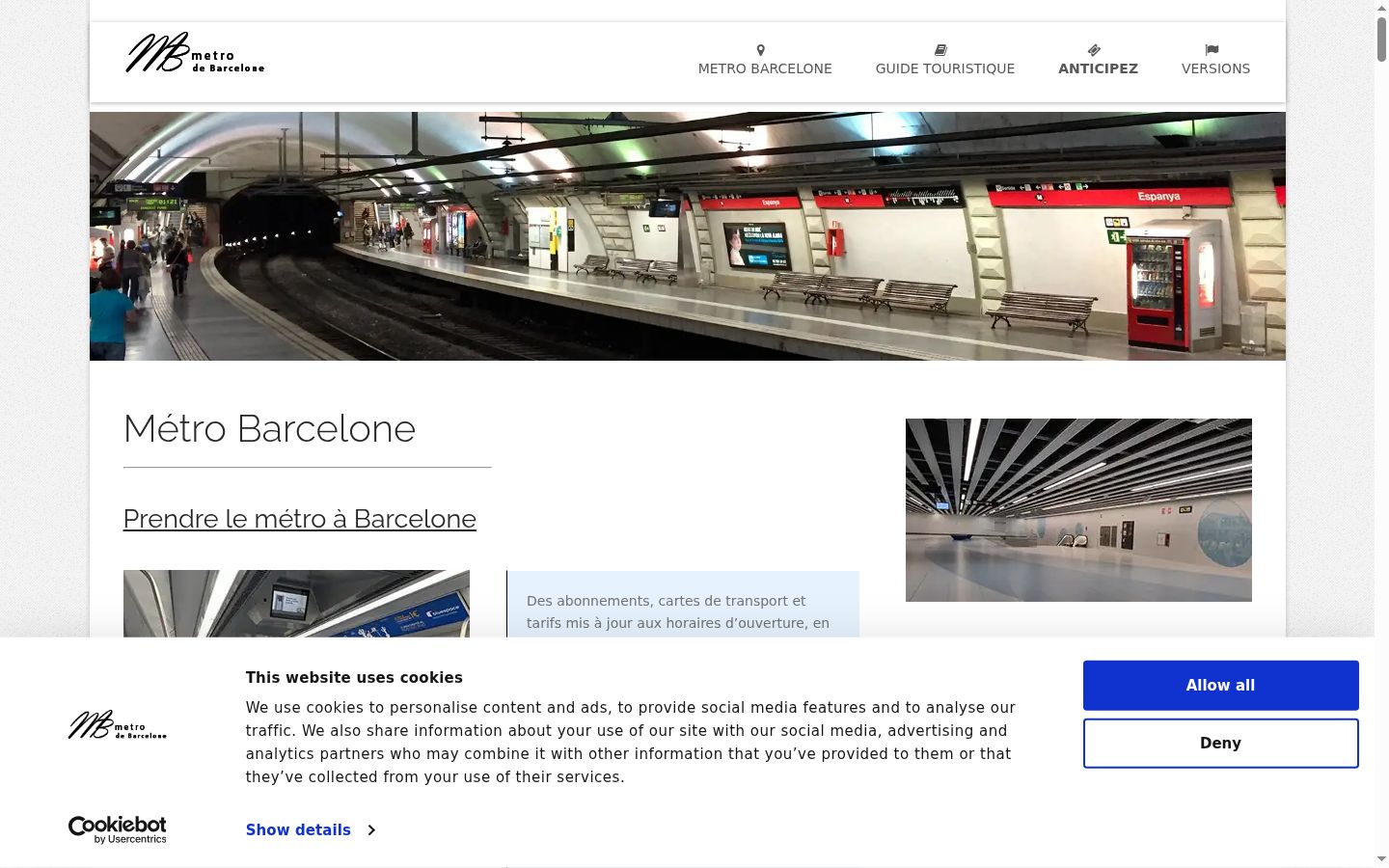Click the page vertical scrollbar thumb
1389x868 pixels.
1381,39
